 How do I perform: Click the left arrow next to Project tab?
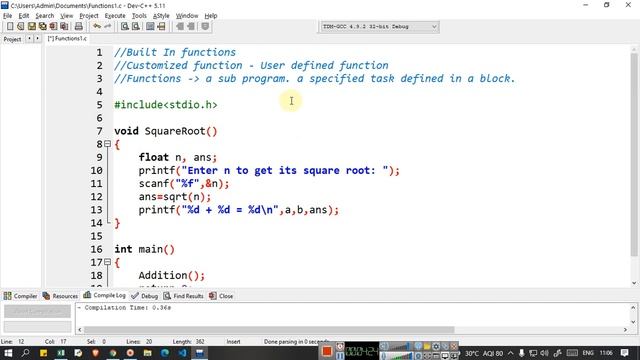(29, 38)
